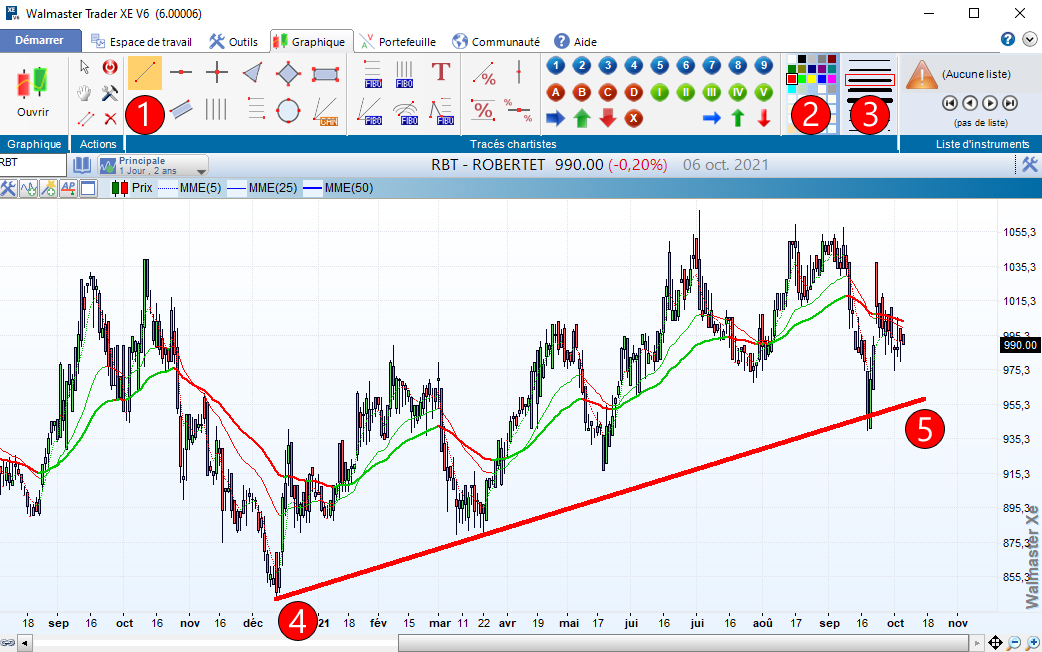Viewport: 1042px width, 652px height.
Task: Select the blue number 1 marker
Action: [556, 65]
